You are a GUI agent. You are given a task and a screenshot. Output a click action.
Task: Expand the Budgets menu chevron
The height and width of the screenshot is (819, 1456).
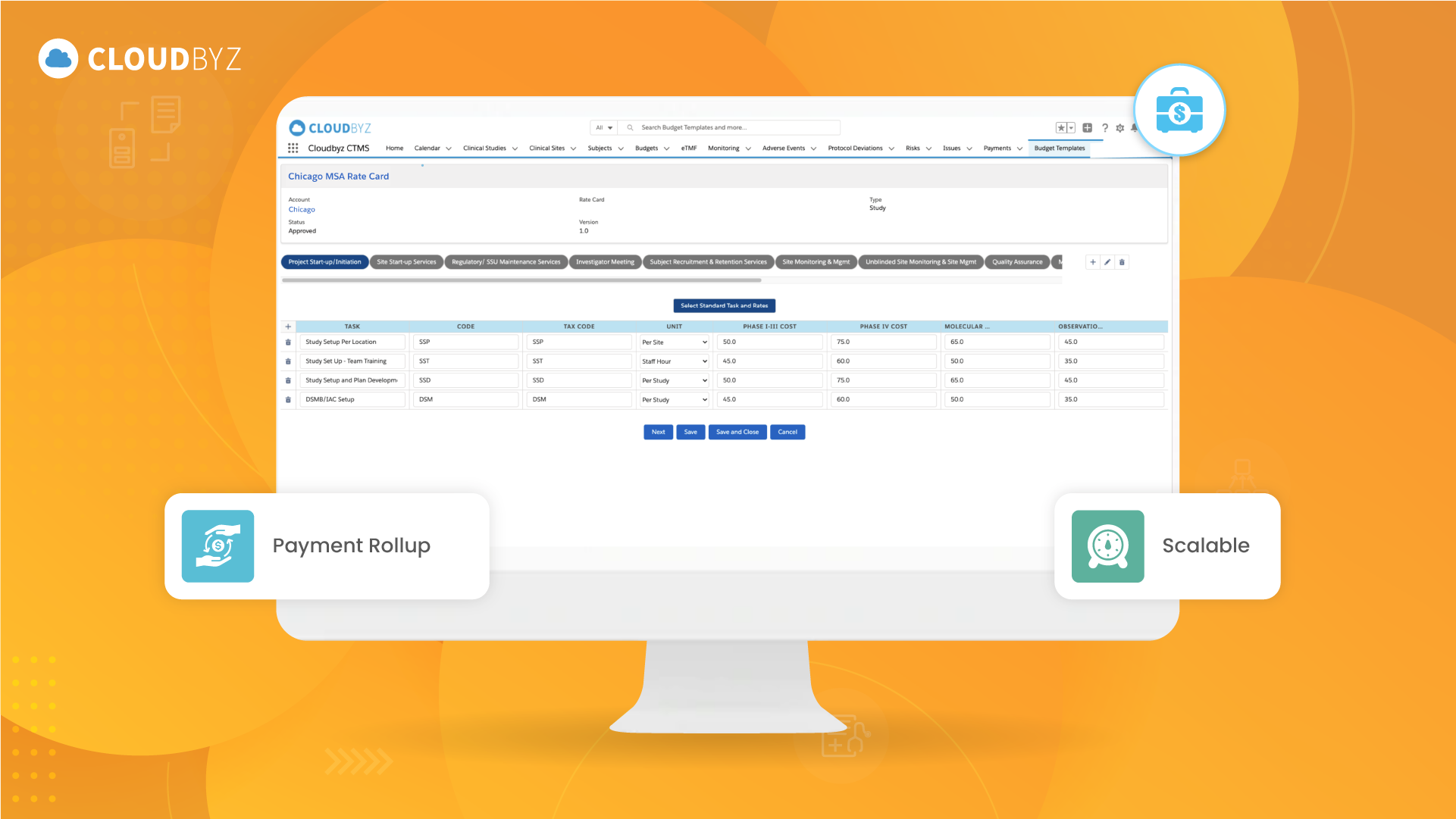click(666, 148)
